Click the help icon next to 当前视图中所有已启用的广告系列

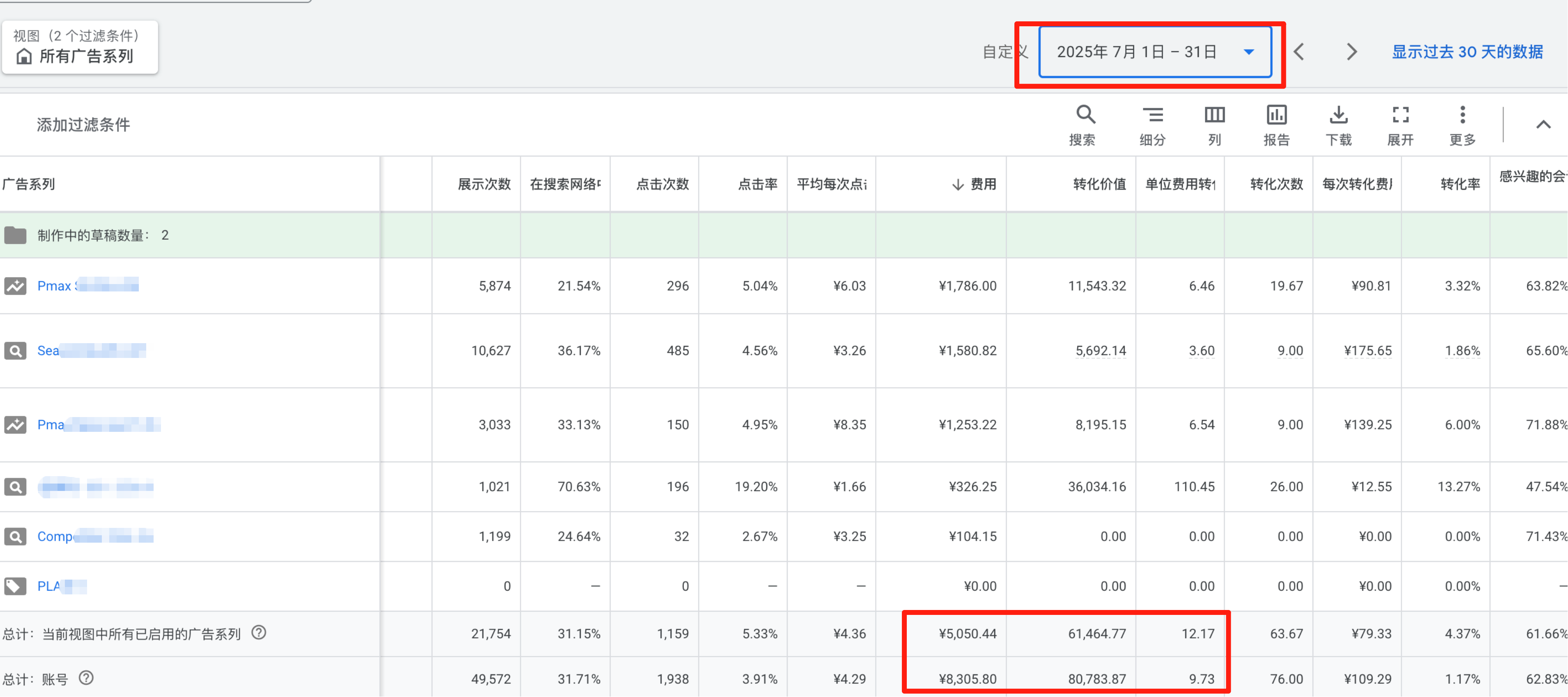pos(259,633)
